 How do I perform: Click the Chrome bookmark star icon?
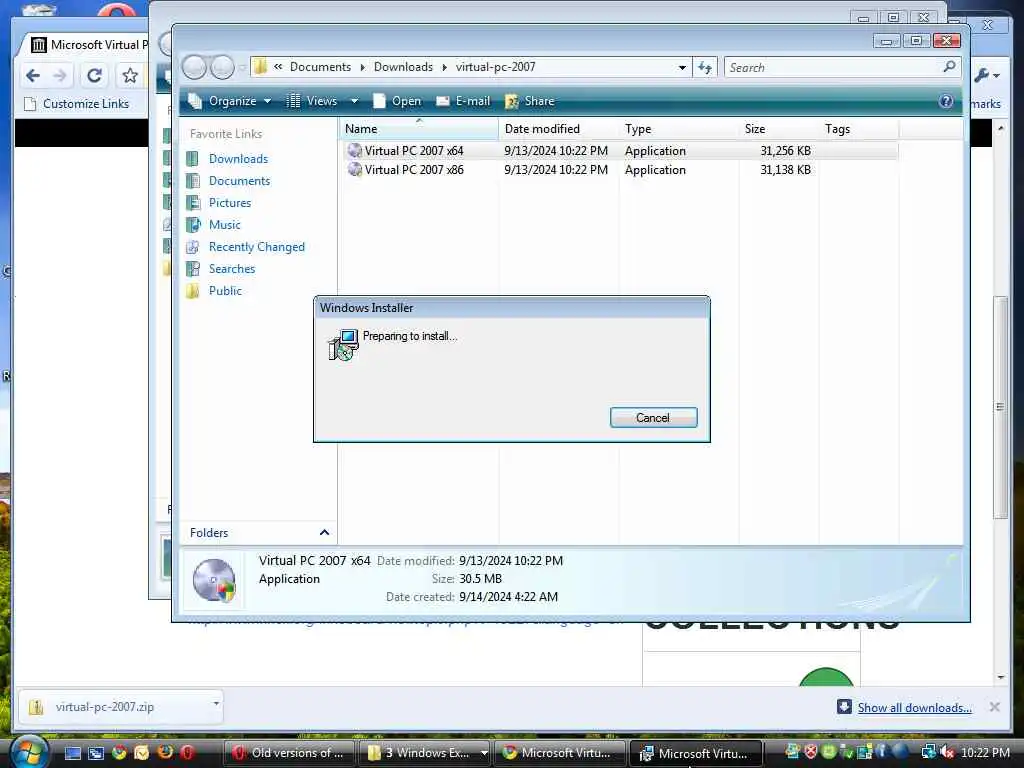130,76
